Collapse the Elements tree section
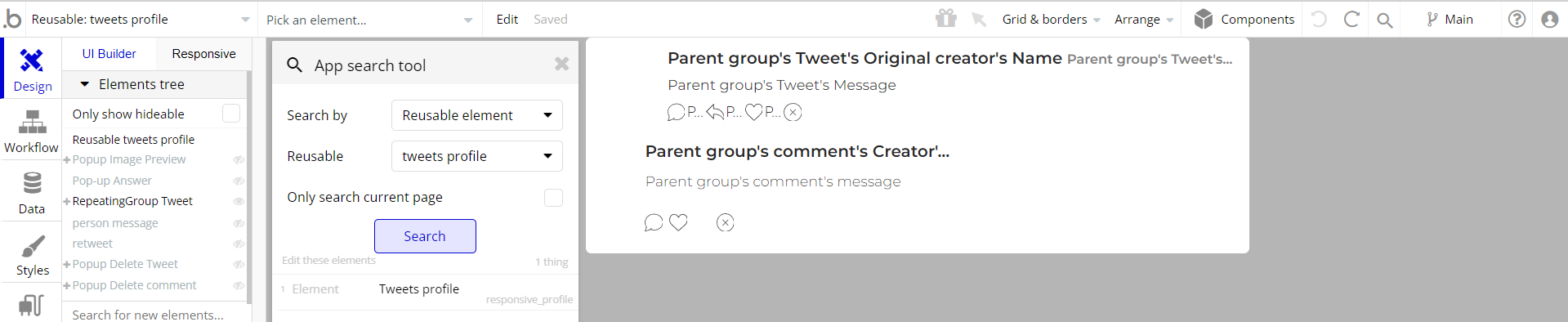Image resolution: width=1568 pixels, height=322 pixels. point(84,84)
